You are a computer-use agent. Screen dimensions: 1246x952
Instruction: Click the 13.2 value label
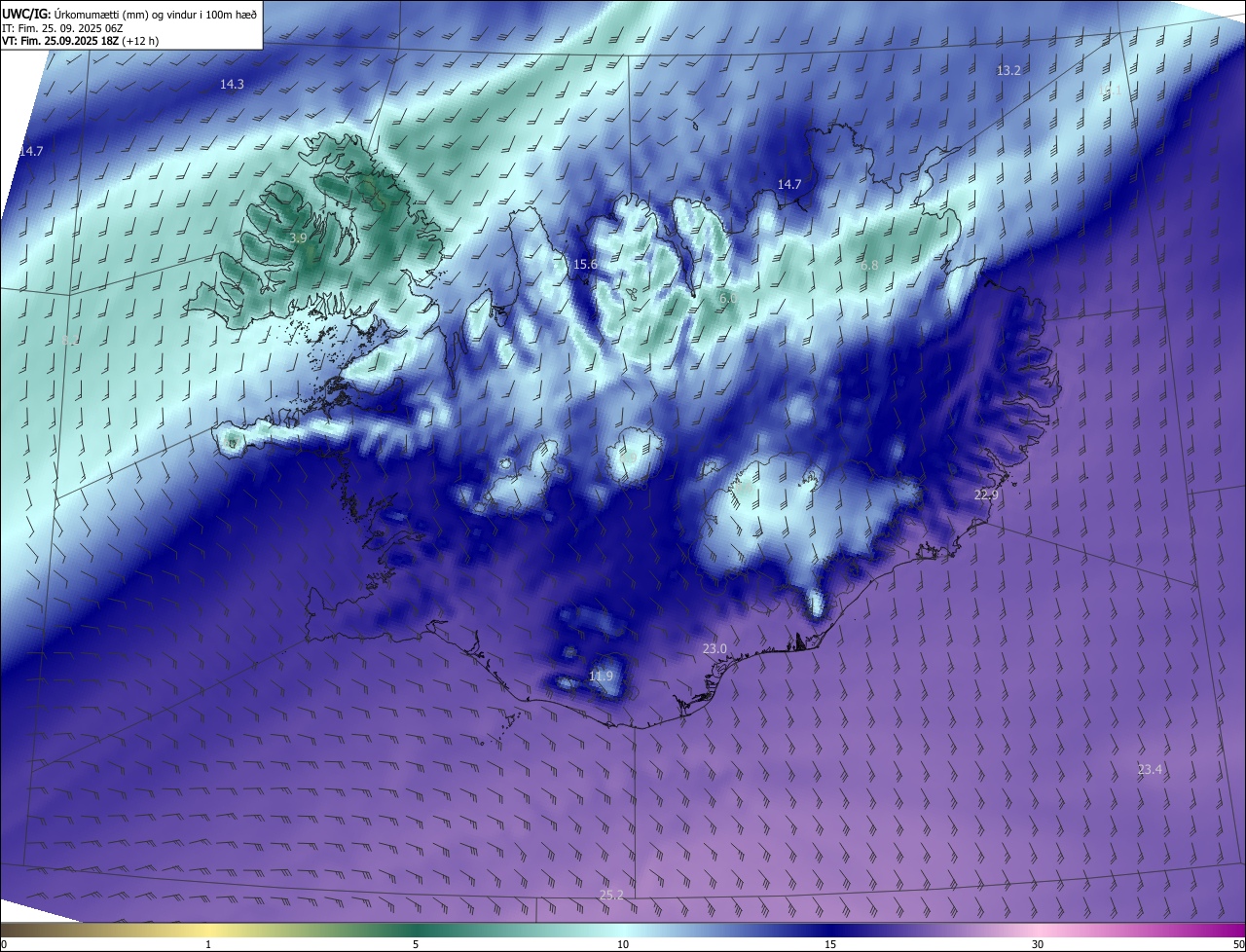(x=1008, y=70)
